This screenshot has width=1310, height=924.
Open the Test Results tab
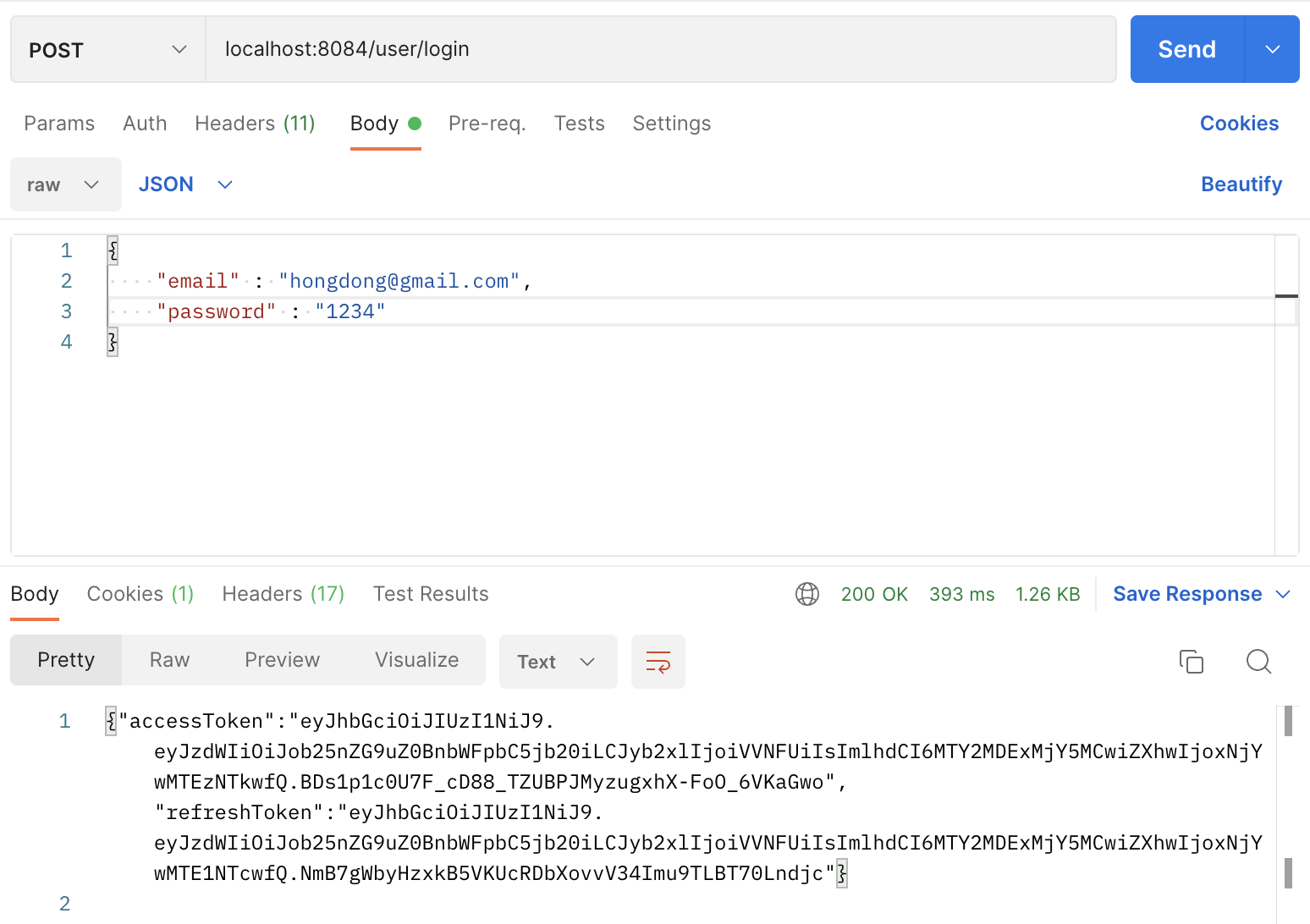(x=431, y=594)
